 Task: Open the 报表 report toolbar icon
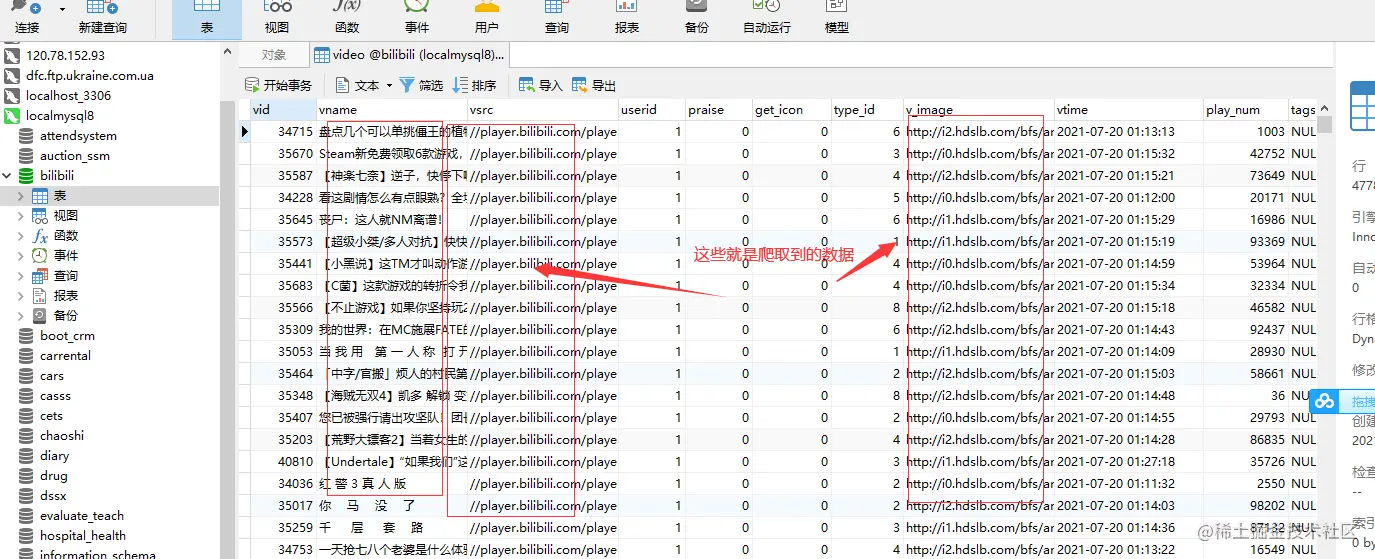pos(627,18)
